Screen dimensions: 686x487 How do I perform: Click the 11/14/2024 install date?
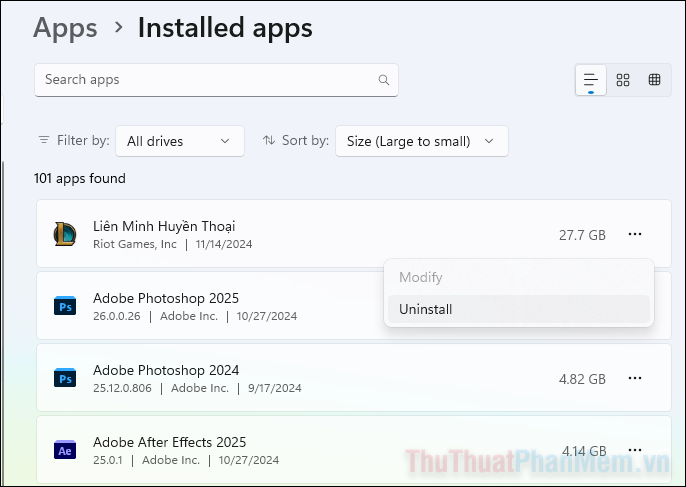point(224,244)
